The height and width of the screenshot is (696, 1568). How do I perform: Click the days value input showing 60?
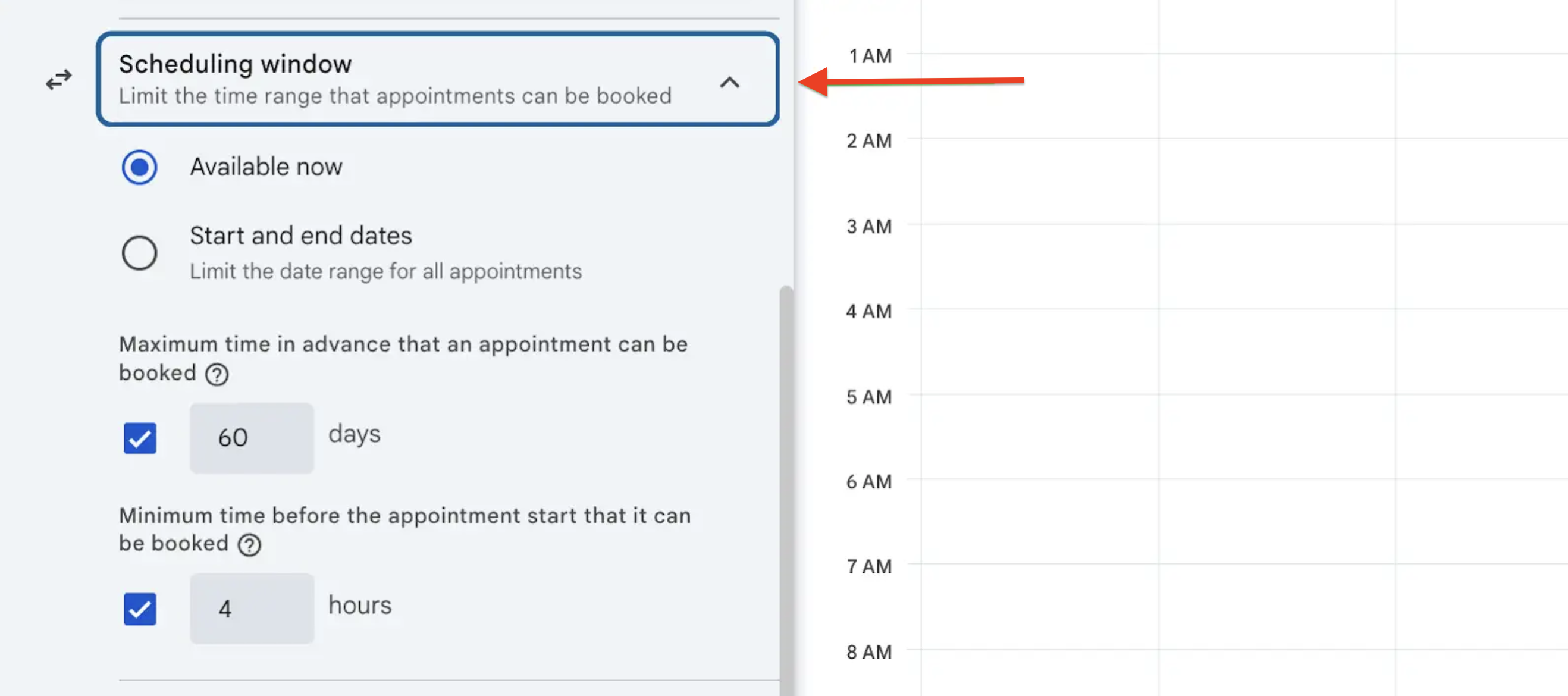pos(252,437)
